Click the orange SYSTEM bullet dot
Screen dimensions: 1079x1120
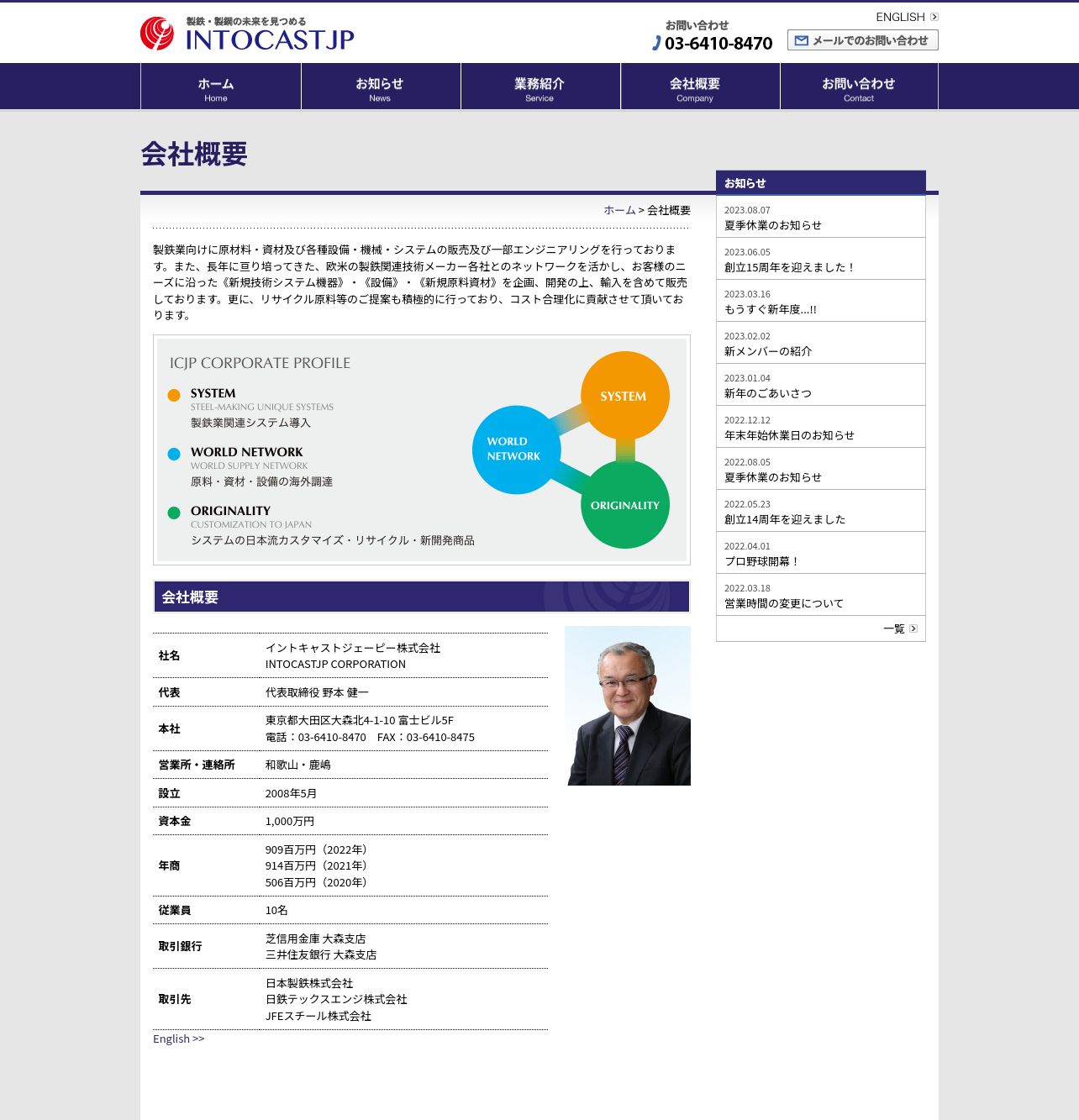[x=174, y=395]
